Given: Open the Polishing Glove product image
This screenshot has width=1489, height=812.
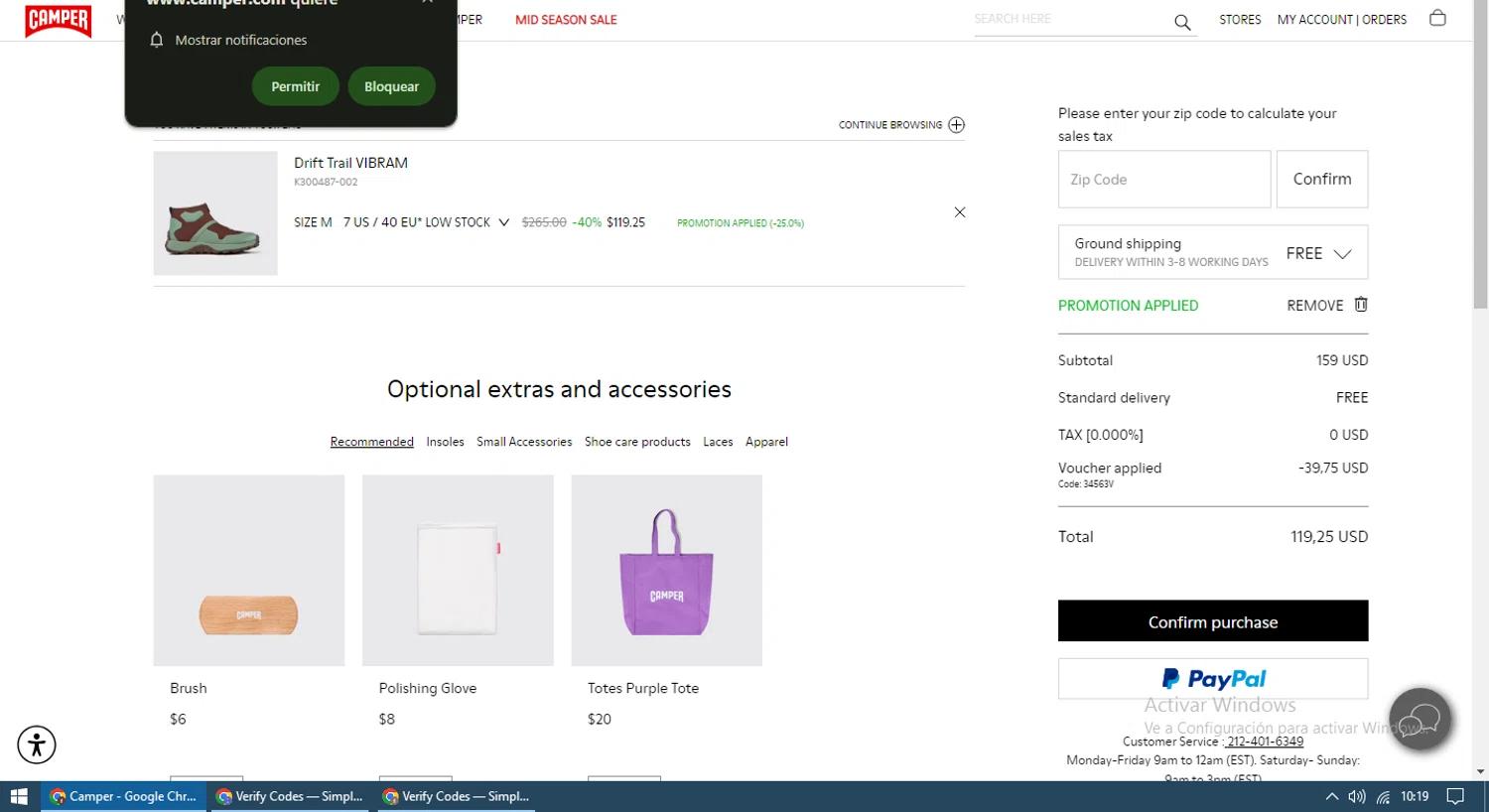Looking at the screenshot, I should 458,570.
